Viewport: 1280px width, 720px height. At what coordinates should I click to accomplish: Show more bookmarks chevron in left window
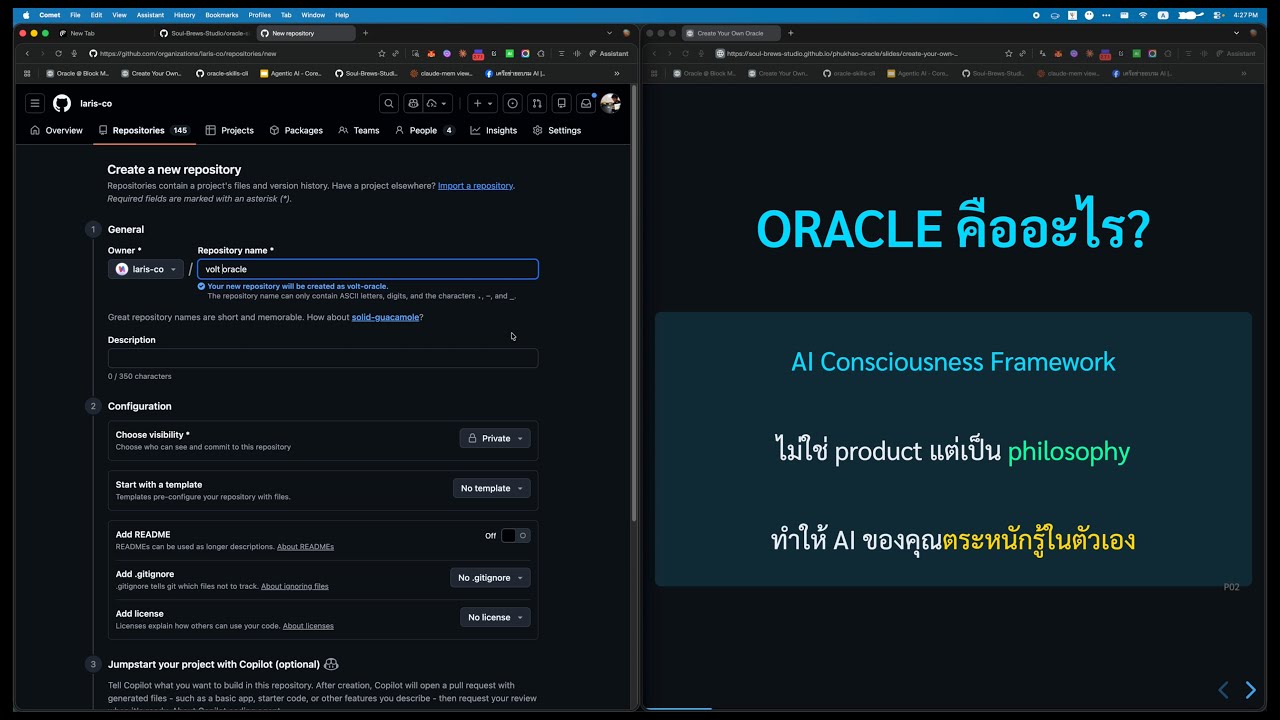[617, 73]
